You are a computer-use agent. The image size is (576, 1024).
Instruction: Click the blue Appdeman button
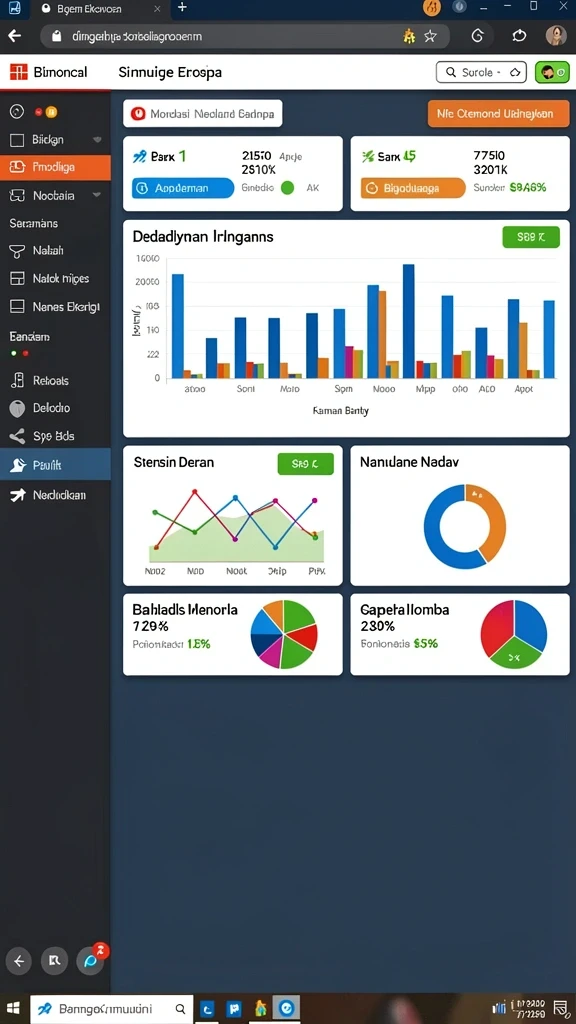click(182, 188)
